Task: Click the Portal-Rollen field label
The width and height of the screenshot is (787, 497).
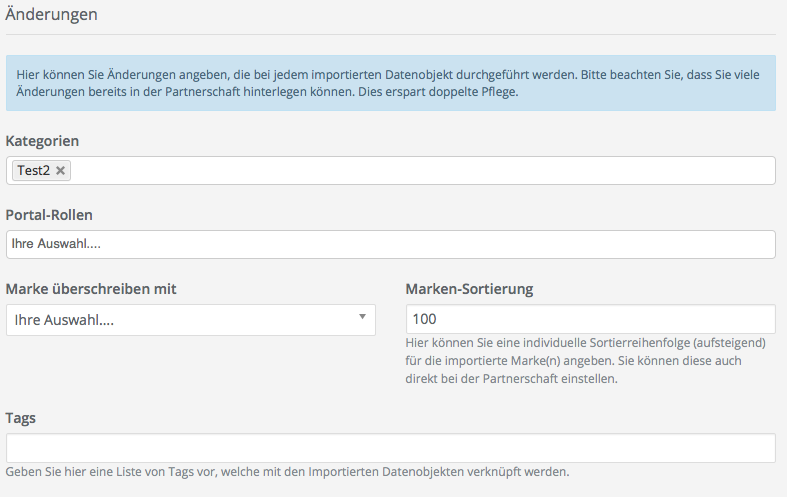Action: click(49, 215)
